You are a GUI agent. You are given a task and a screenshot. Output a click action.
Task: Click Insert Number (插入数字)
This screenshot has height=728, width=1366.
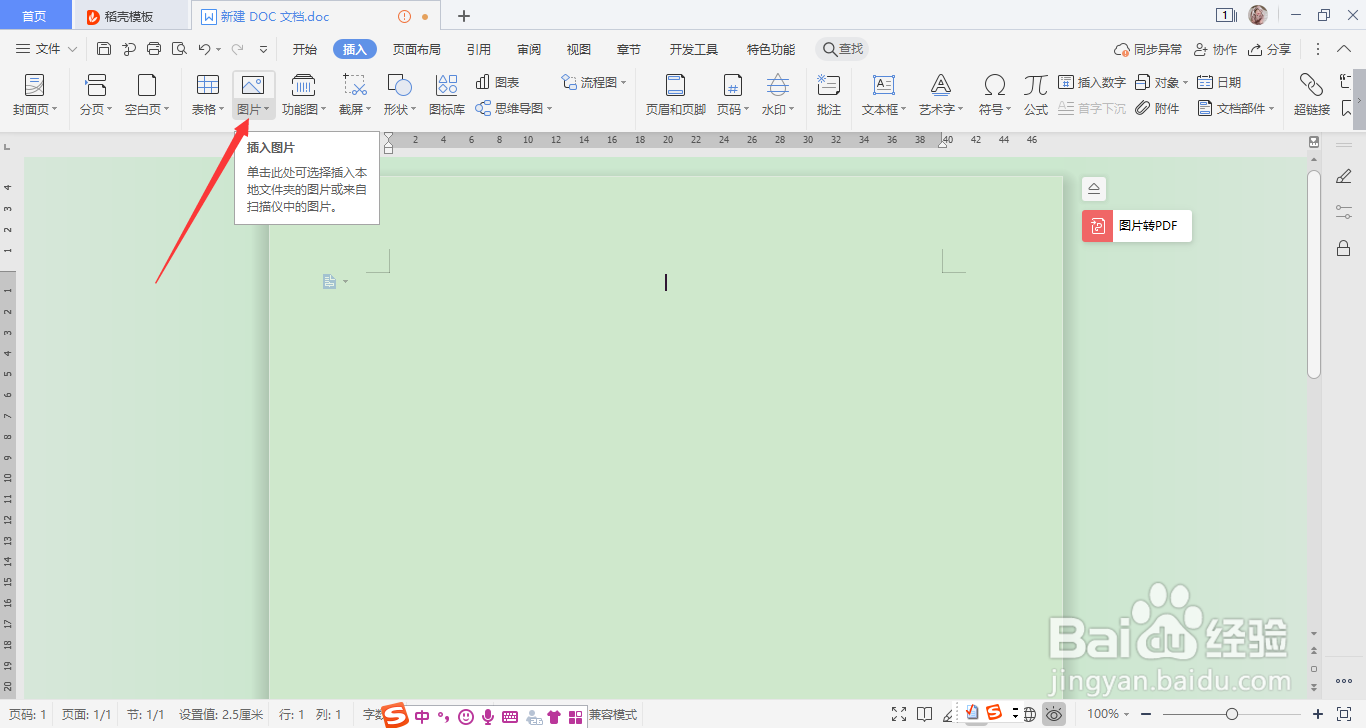[x=1092, y=82]
